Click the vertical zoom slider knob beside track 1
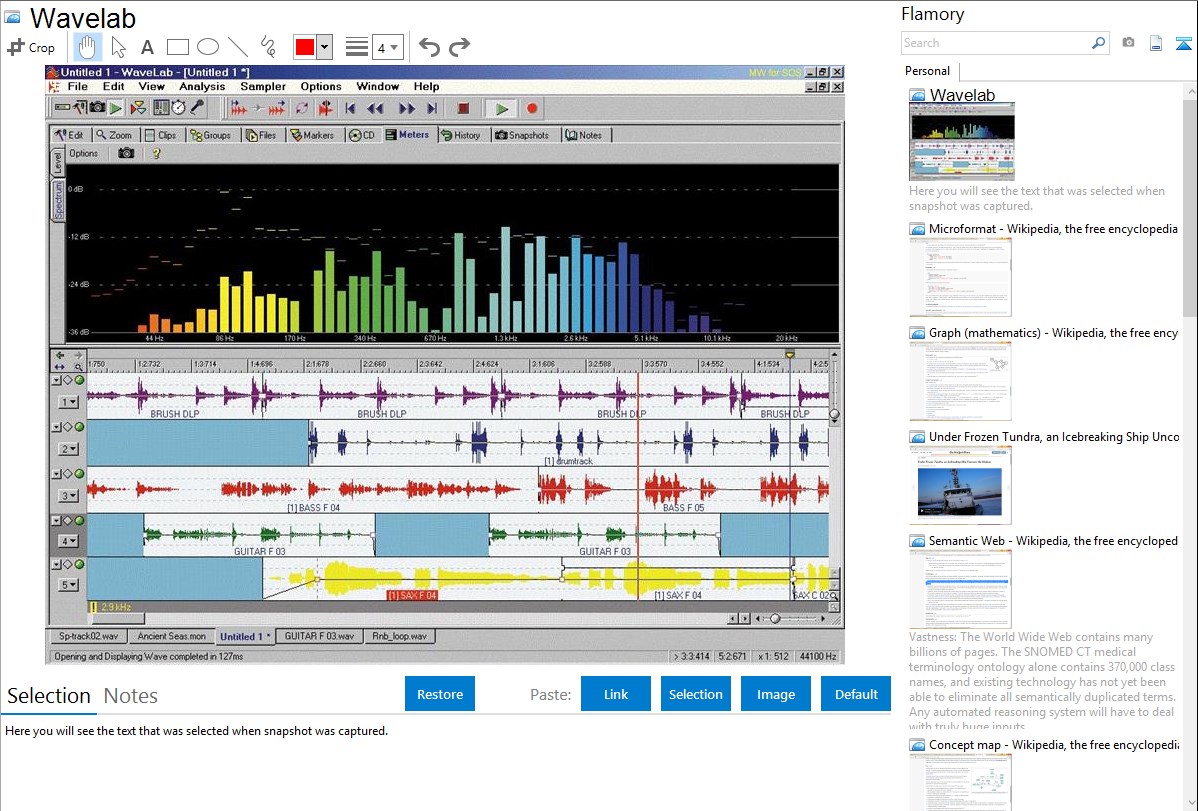This screenshot has height=811, width=1198. click(x=834, y=415)
